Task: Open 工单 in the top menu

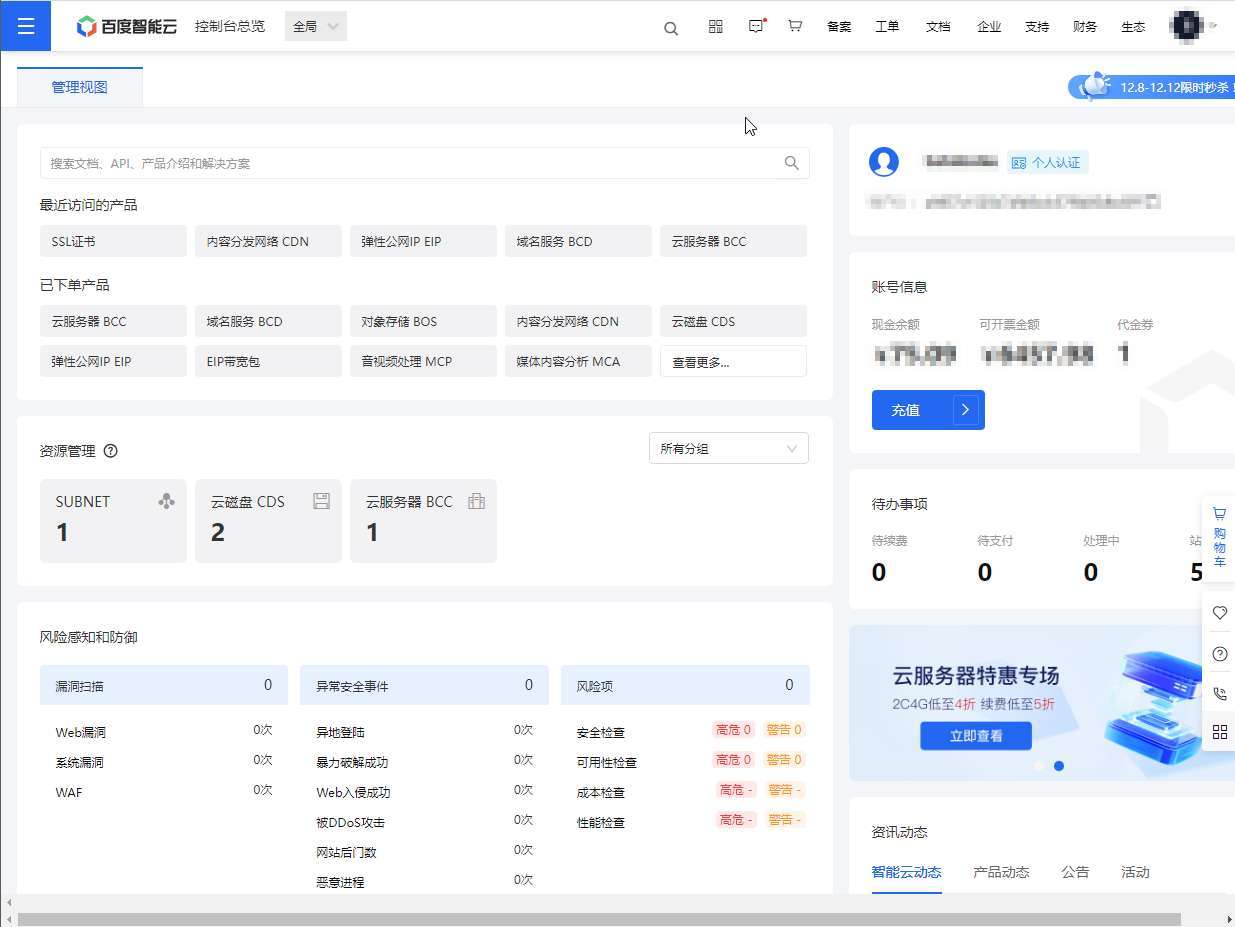Action: tap(887, 27)
